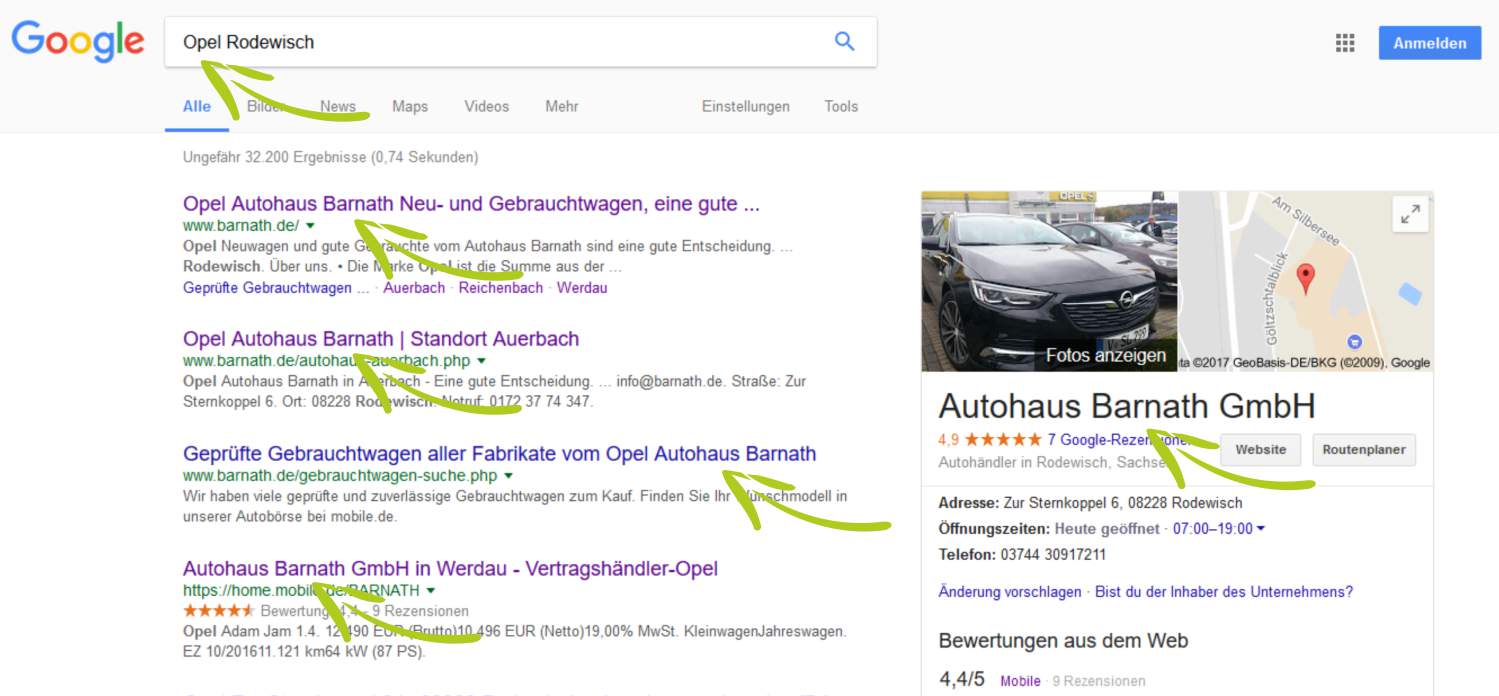
Task: Open the Reichenbach sitelink
Action: point(501,287)
